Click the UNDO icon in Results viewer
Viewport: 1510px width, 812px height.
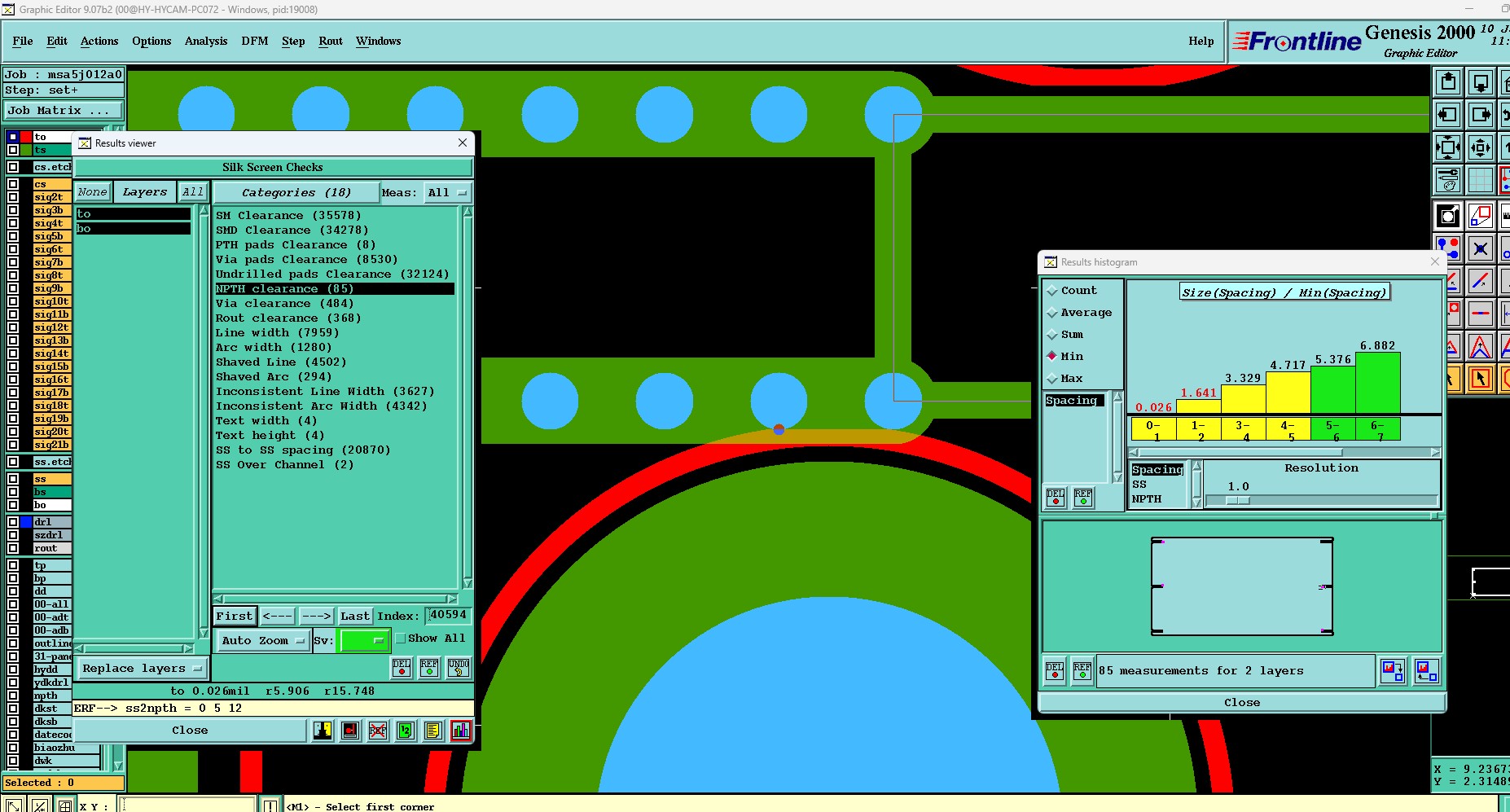459,668
